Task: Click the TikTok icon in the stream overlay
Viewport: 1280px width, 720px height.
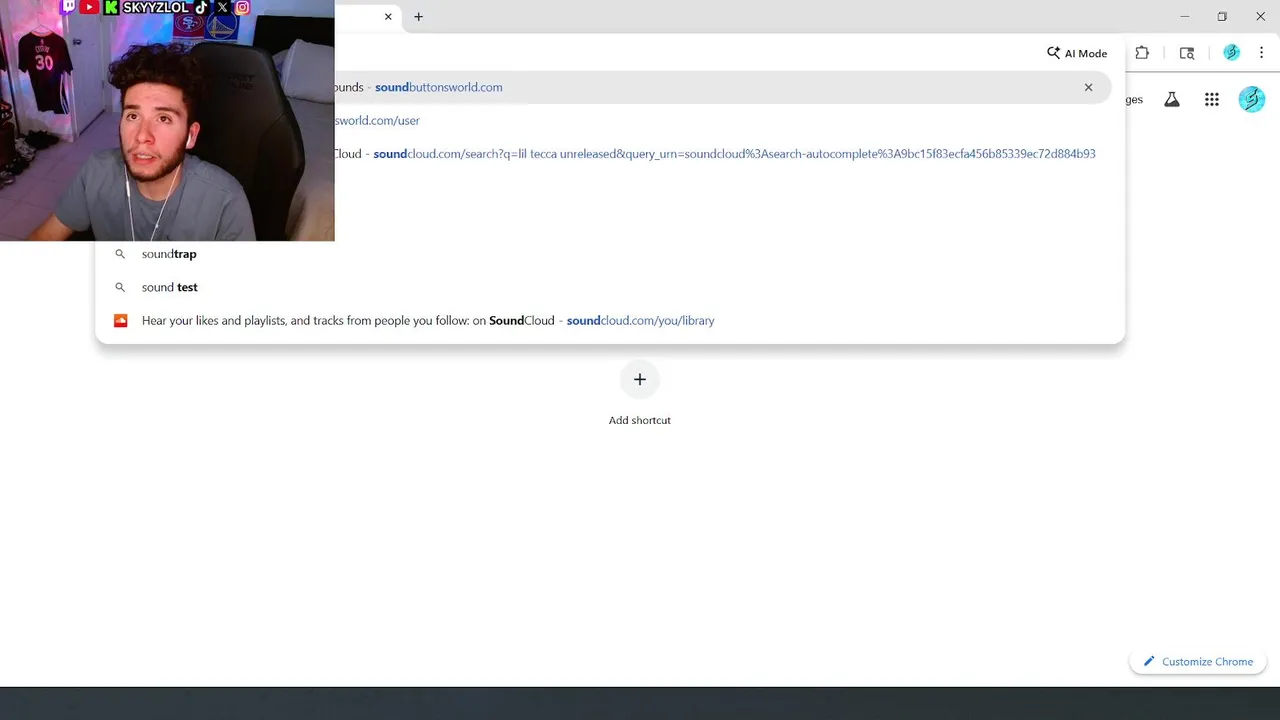Action: click(201, 7)
